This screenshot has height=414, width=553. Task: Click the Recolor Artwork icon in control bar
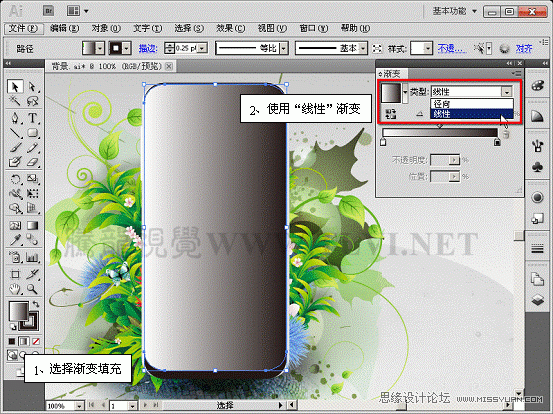tap(504, 48)
